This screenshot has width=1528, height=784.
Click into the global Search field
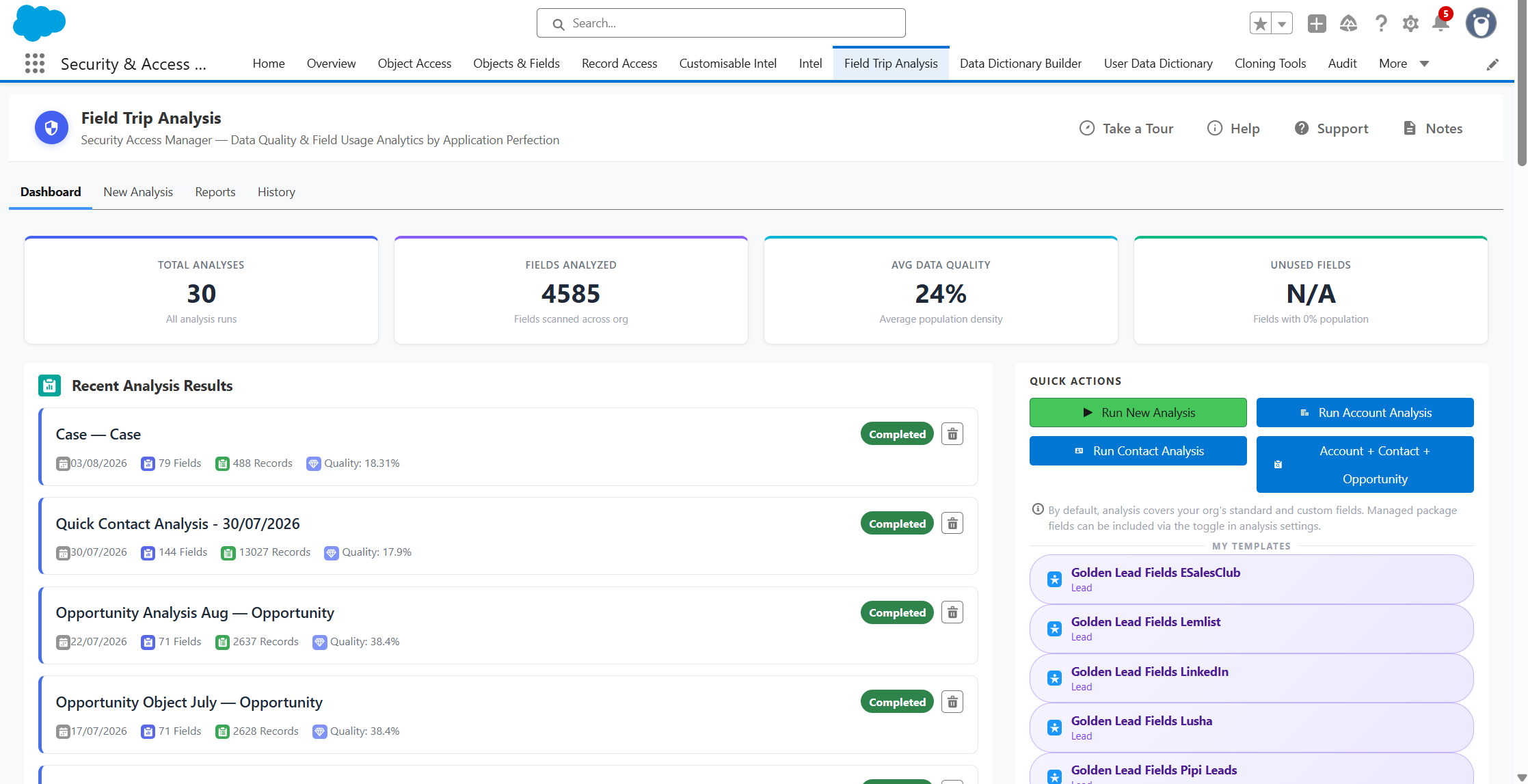(721, 23)
